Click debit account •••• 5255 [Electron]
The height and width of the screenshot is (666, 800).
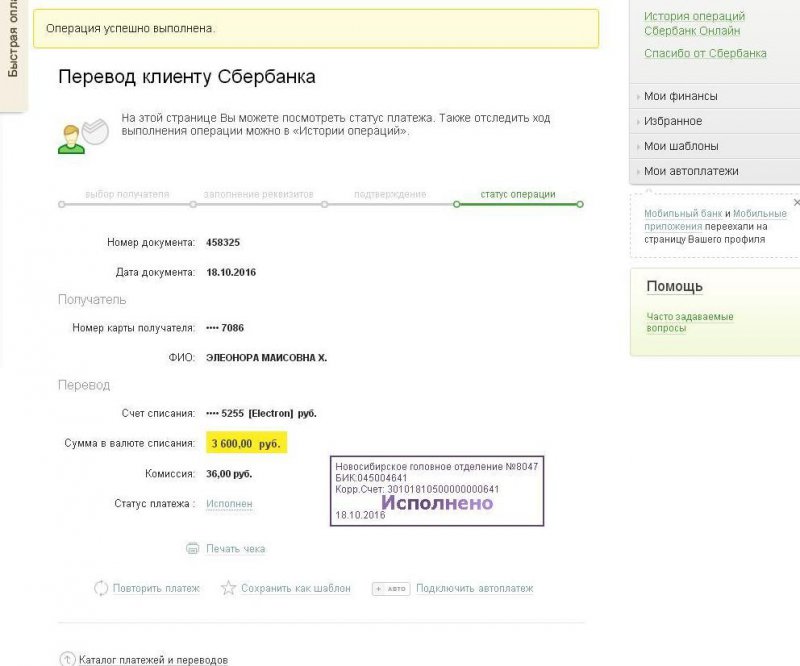[261, 413]
